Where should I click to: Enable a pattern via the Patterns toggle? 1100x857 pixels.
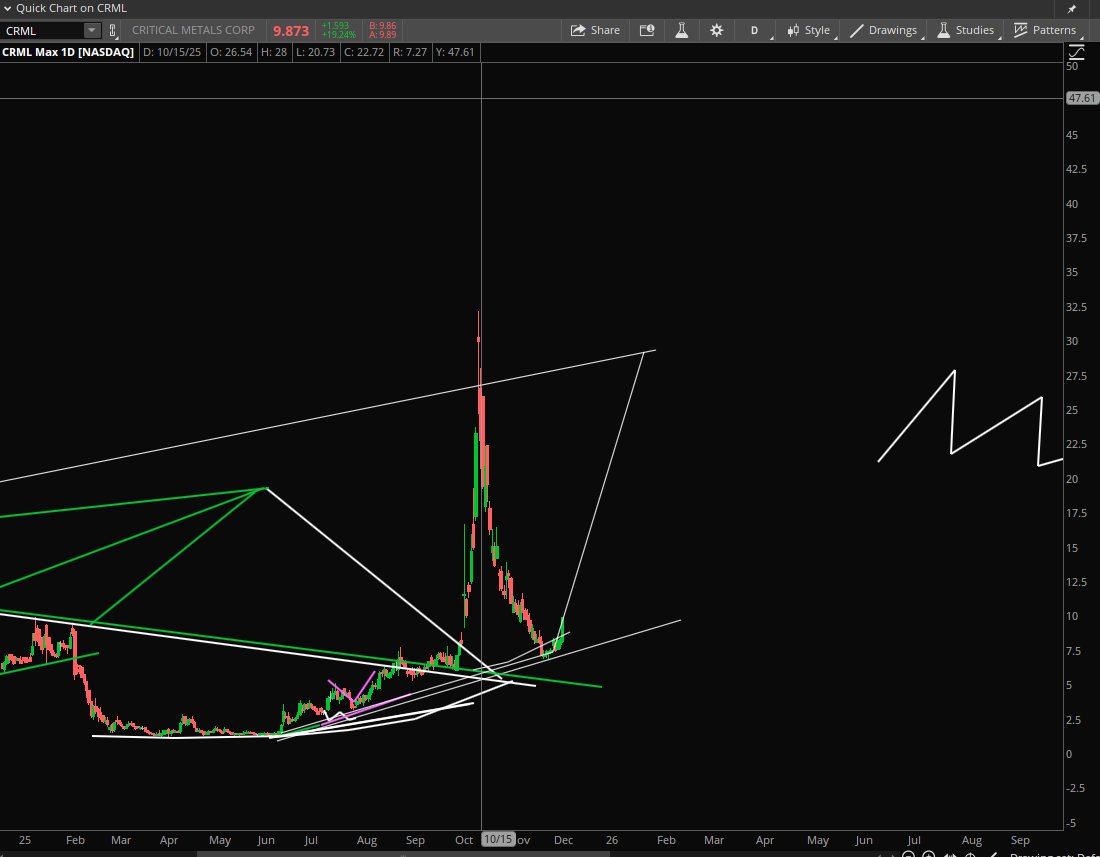[x=1046, y=30]
